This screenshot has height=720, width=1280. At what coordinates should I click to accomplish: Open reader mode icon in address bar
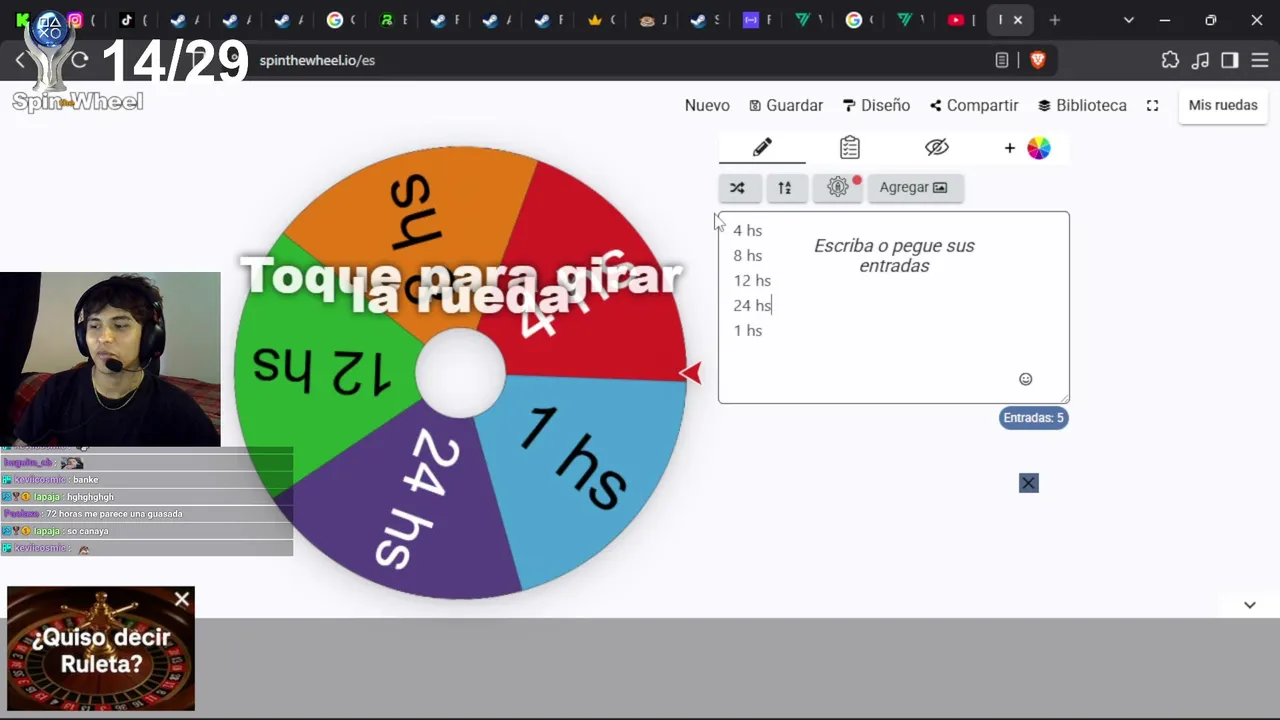(x=1001, y=60)
